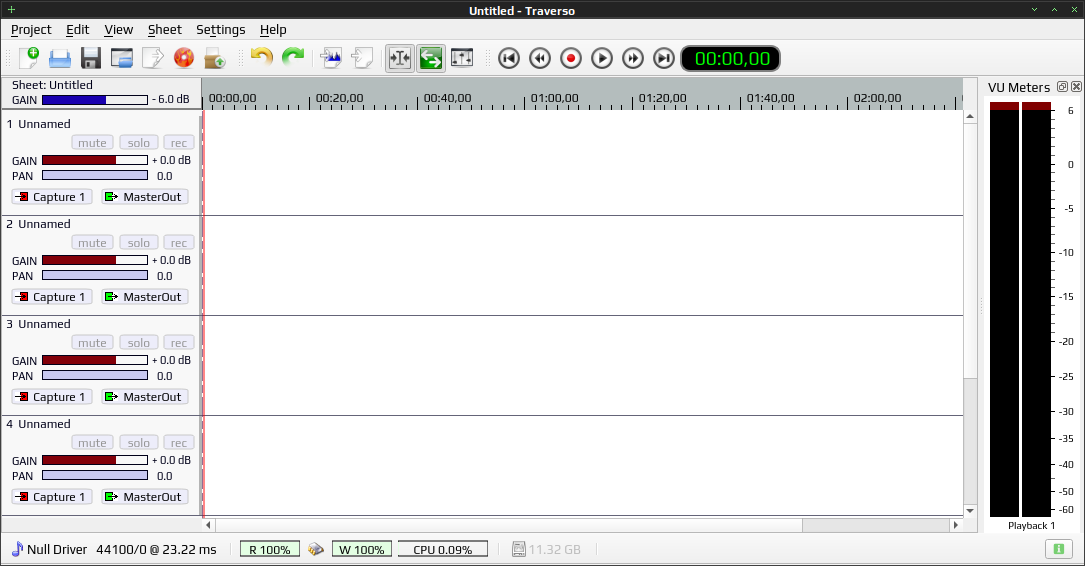Open the Edit menu

pyautogui.click(x=78, y=30)
